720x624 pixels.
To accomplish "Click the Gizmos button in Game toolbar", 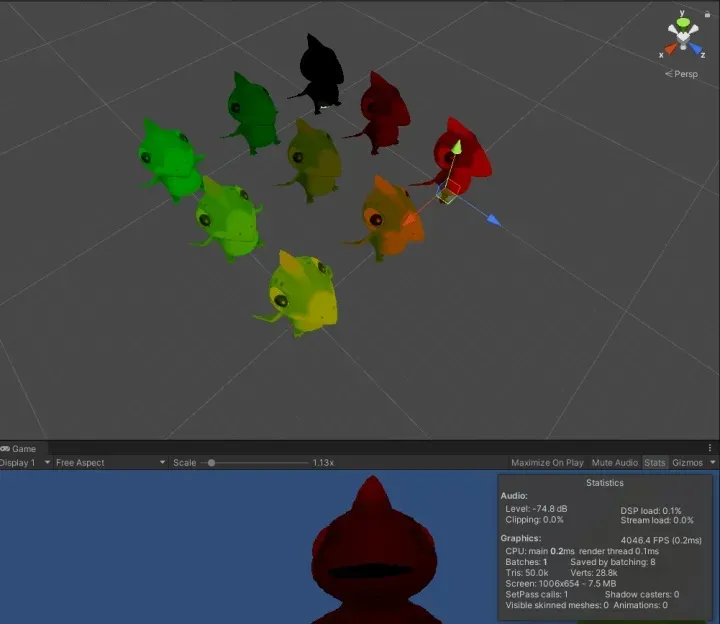I will tap(687, 463).
